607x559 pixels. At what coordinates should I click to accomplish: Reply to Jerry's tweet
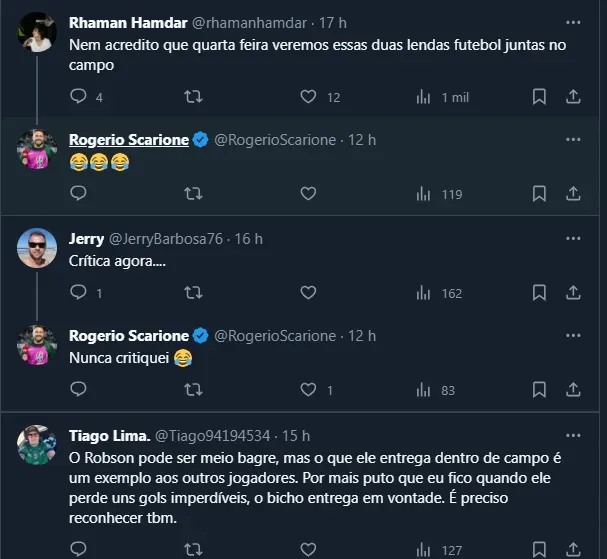point(78,293)
